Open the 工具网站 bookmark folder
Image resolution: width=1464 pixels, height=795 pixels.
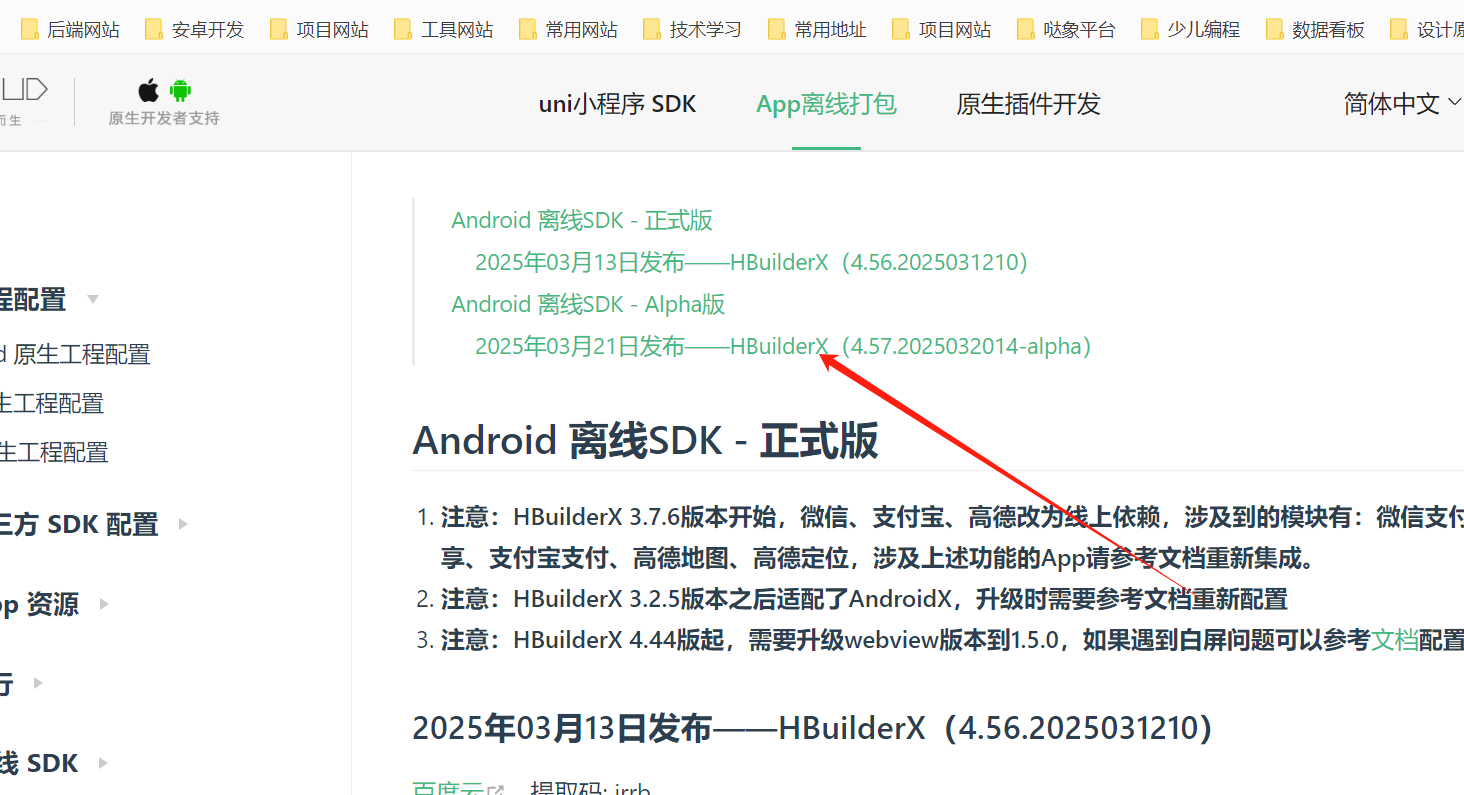pos(444,29)
